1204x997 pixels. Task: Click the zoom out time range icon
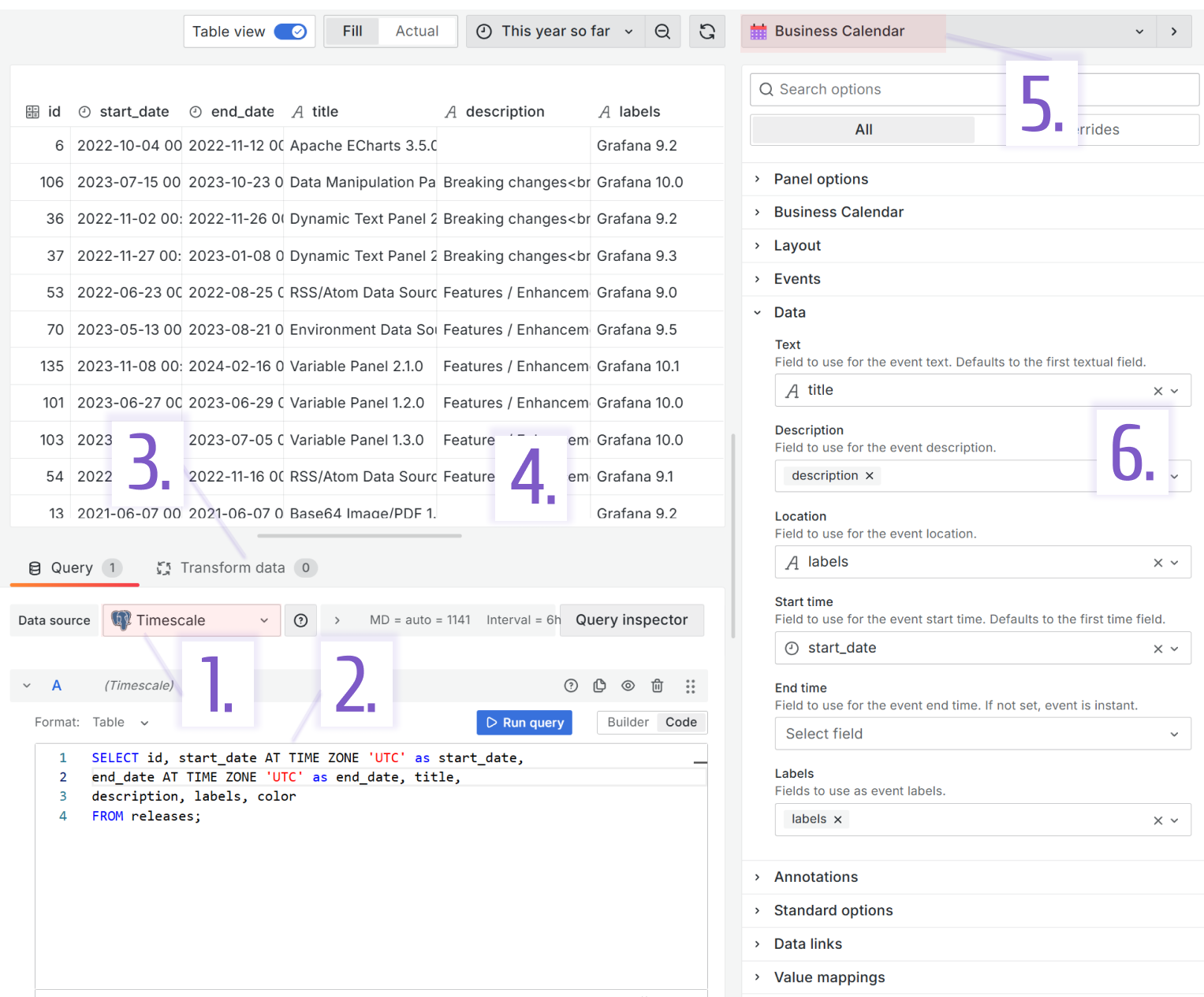tap(662, 32)
